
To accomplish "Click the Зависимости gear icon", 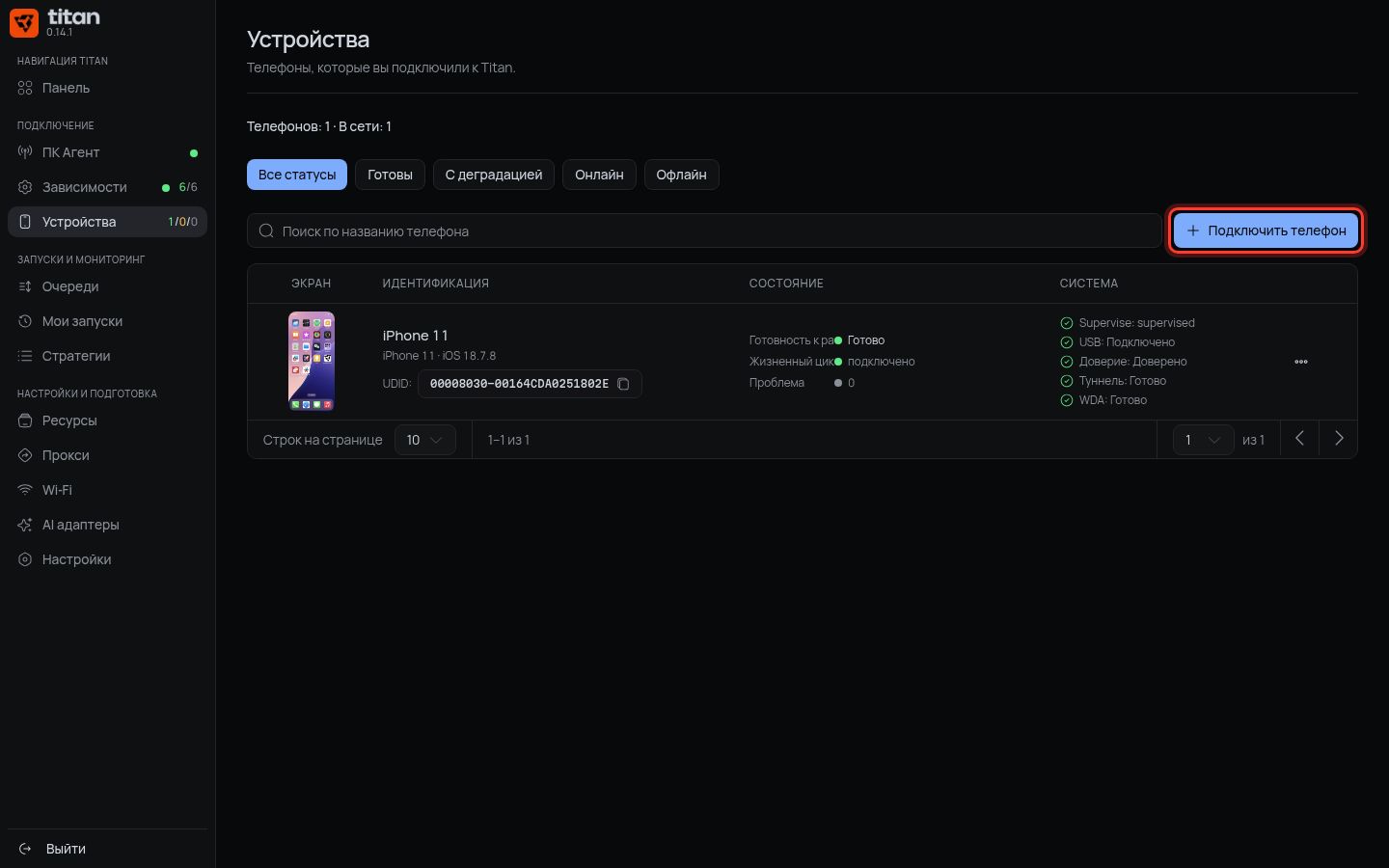I will point(25,187).
